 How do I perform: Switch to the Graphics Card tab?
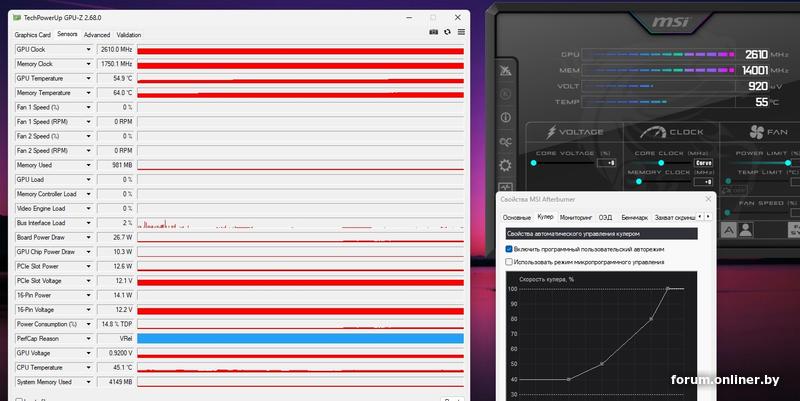click(x=32, y=34)
